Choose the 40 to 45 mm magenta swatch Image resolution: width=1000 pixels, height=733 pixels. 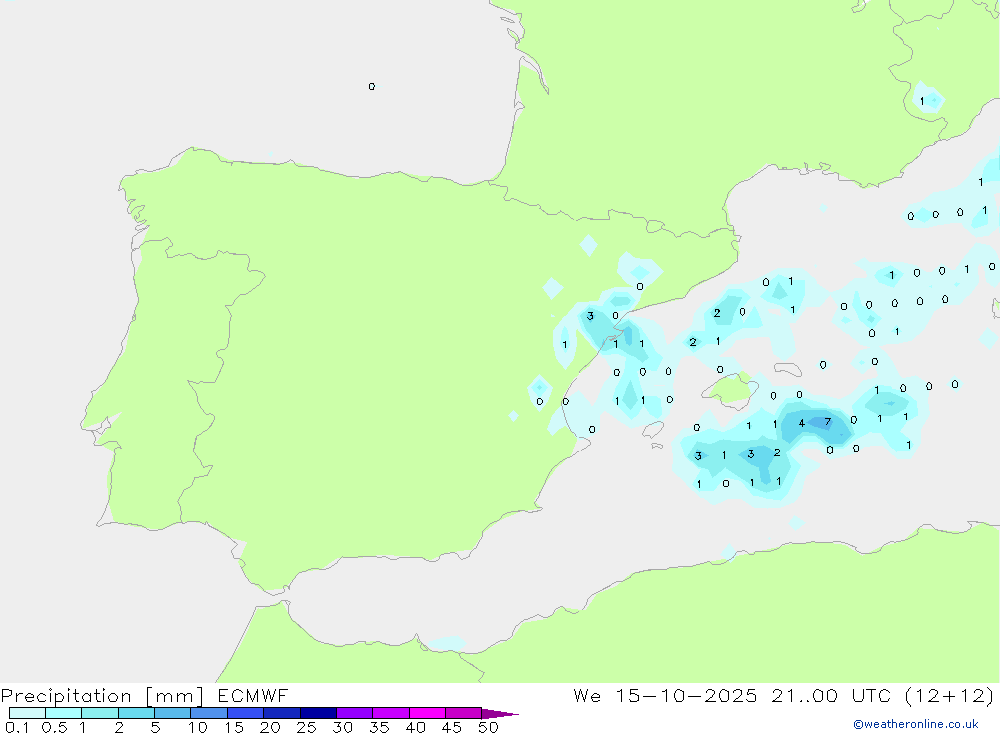coord(427,713)
